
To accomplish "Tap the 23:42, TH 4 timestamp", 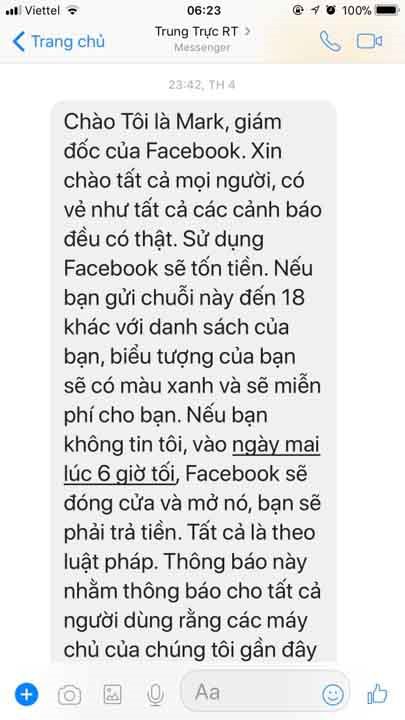I will click(x=201, y=84).
